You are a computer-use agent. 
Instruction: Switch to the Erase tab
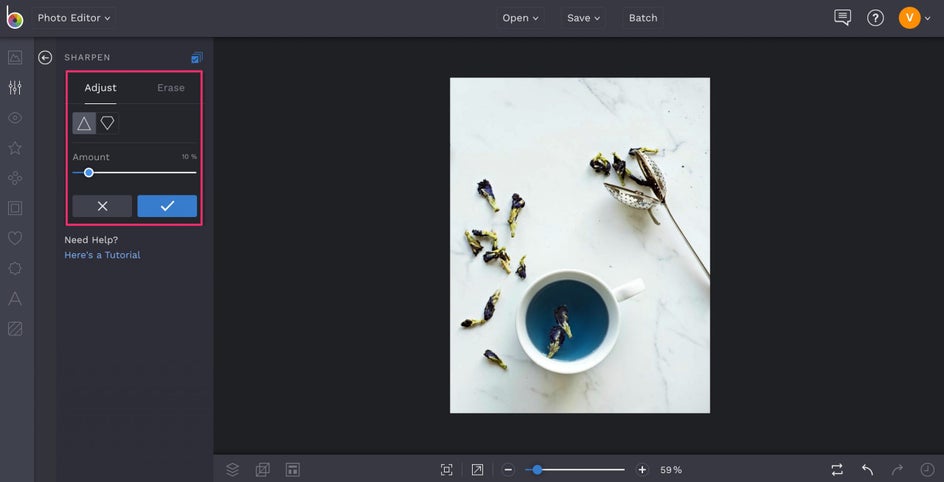[x=171, y=88]
